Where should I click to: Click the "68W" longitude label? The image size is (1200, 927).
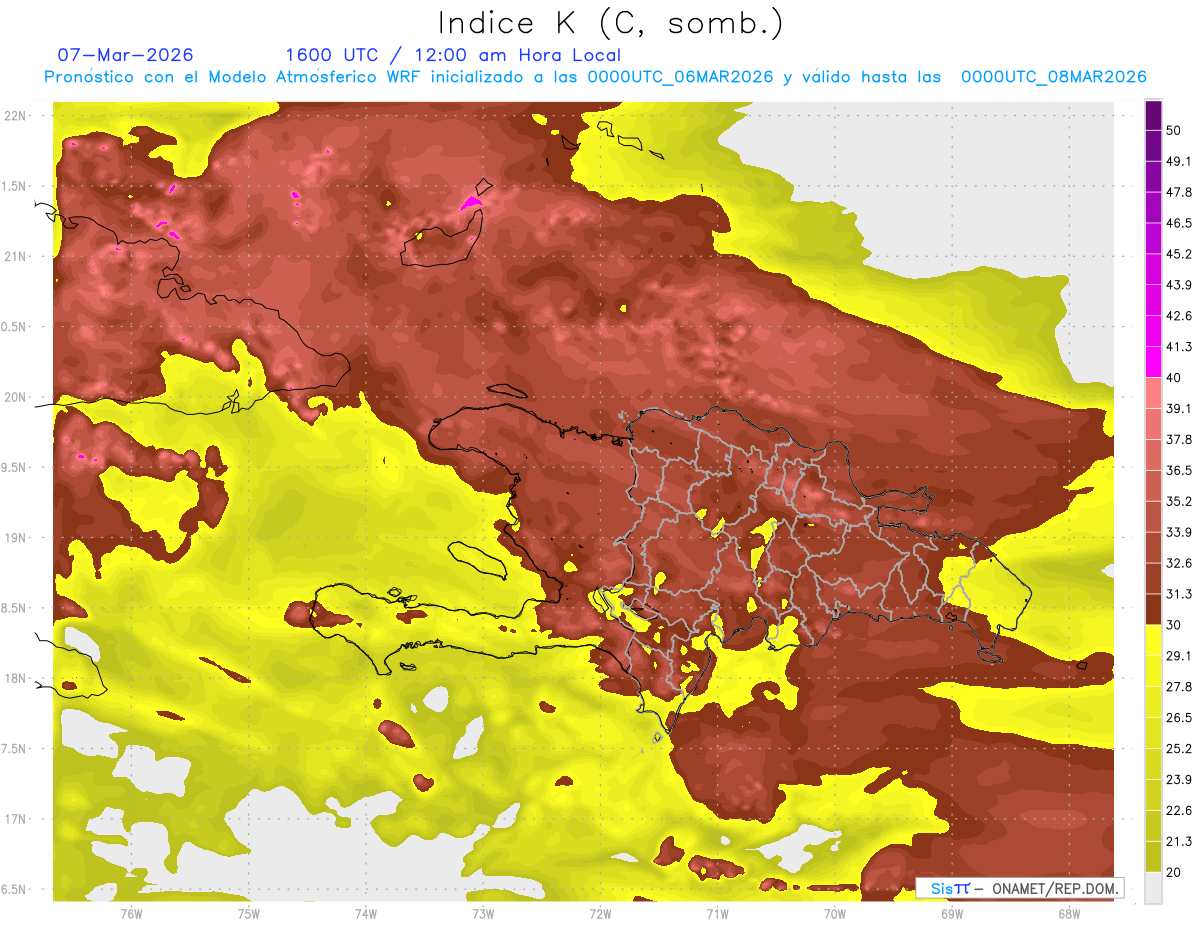[1069, 914]
